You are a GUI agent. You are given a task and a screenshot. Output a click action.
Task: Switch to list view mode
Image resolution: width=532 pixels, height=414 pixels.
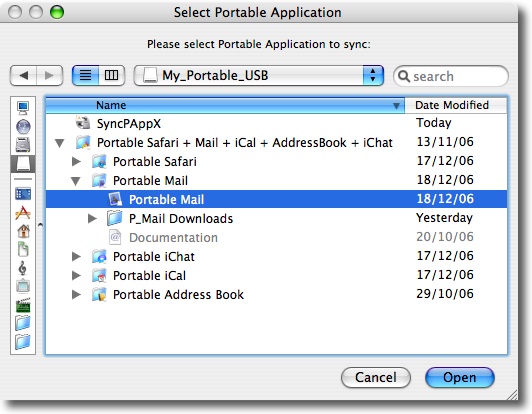(x=86, y=75)
